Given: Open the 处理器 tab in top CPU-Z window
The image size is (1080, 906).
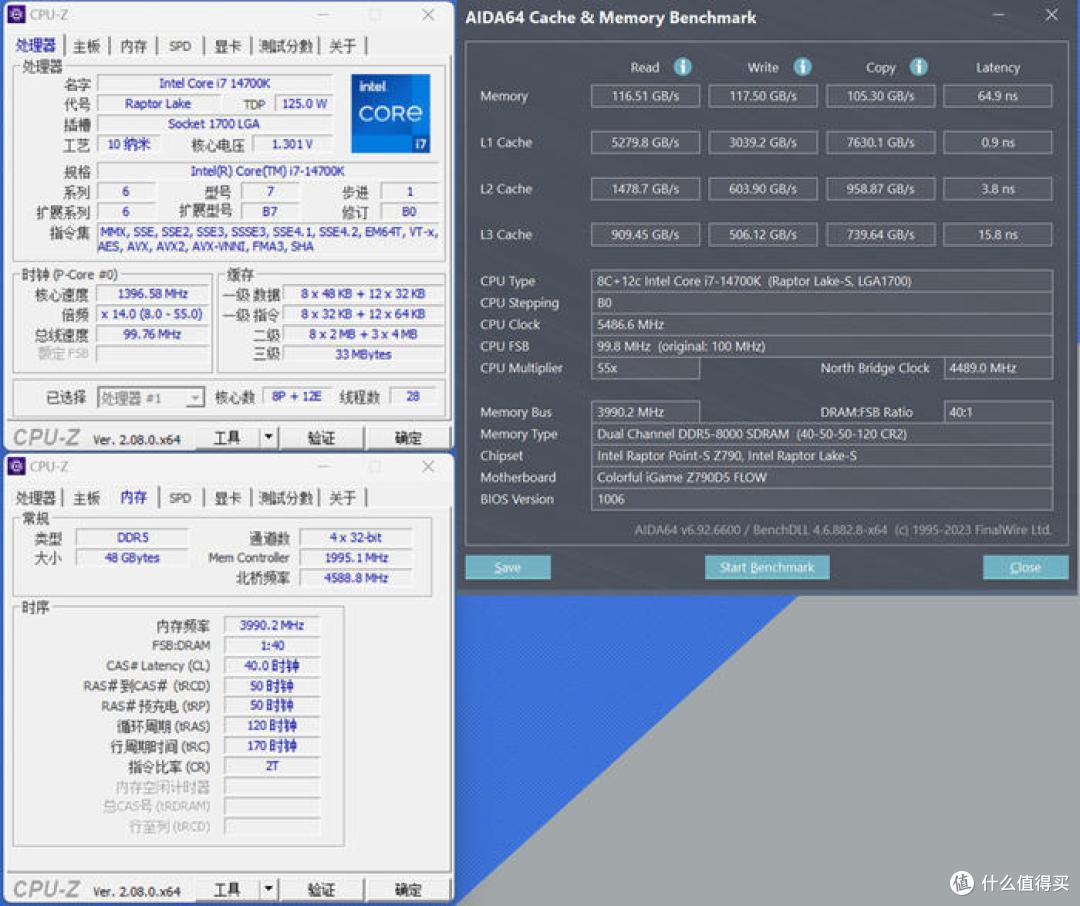Looking at the screenshot, I should (x=35, y=46).
